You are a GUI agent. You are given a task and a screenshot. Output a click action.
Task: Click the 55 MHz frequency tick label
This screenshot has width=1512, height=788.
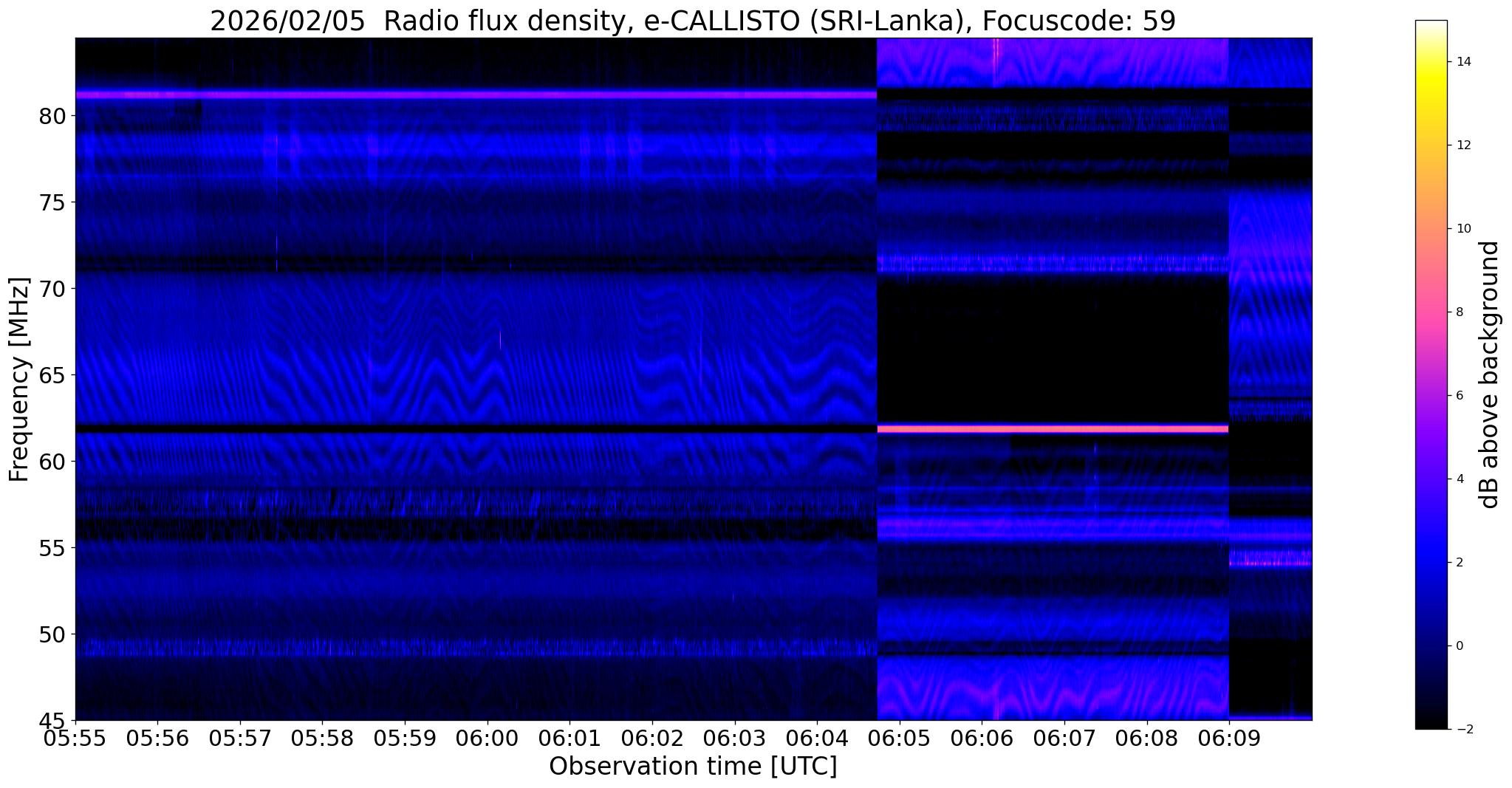click(x=53, y=548)
